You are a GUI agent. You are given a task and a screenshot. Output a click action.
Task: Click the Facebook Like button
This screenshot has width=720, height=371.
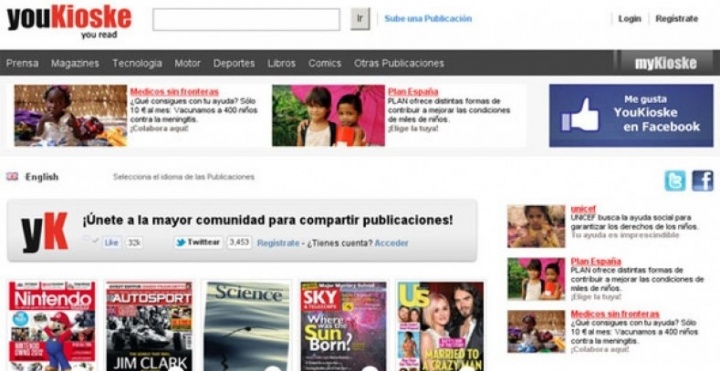click(111, 242)
